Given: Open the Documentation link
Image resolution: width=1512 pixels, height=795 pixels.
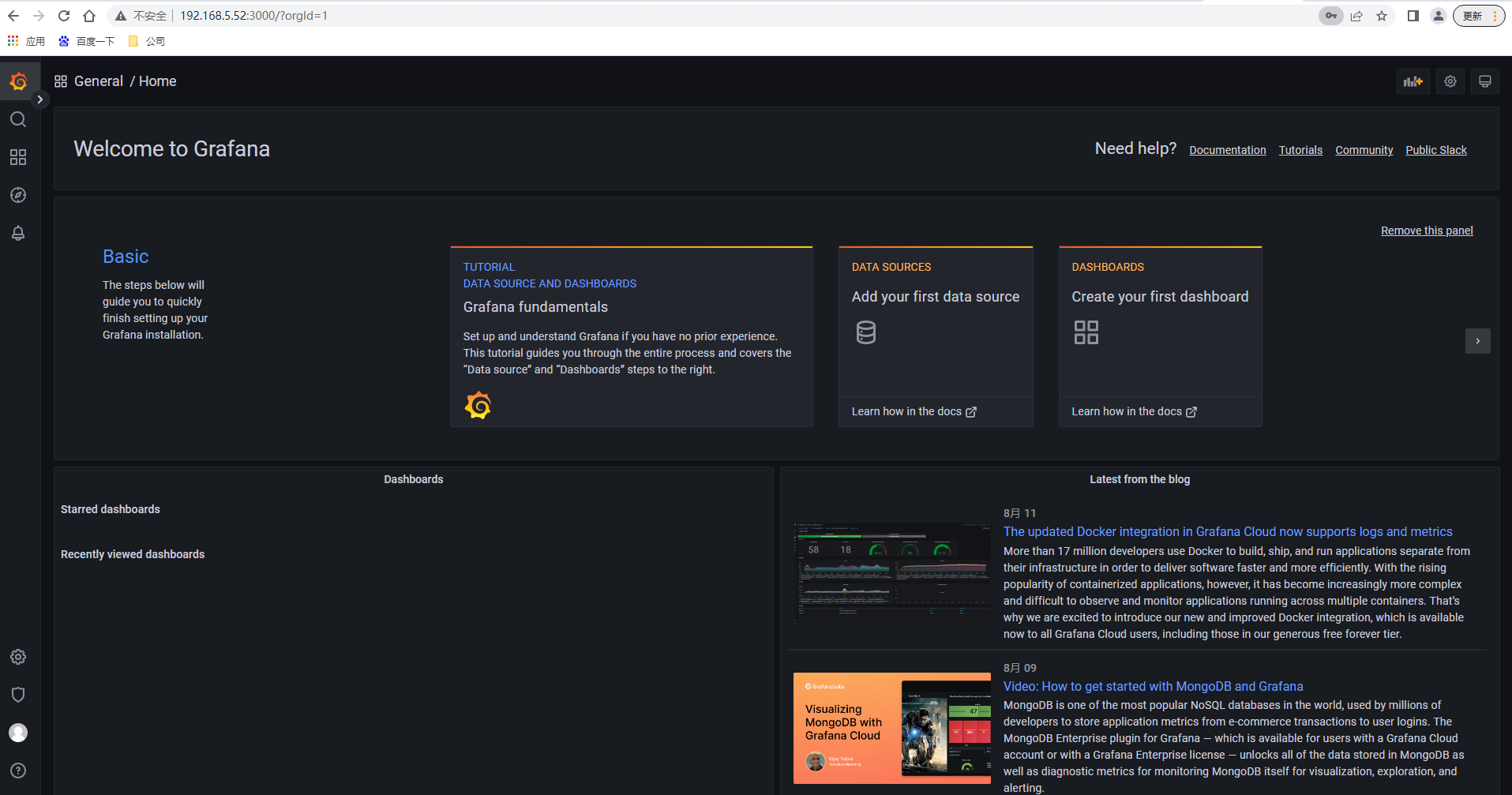Looking at the screenshot, I should click(x=1228, y=150).
